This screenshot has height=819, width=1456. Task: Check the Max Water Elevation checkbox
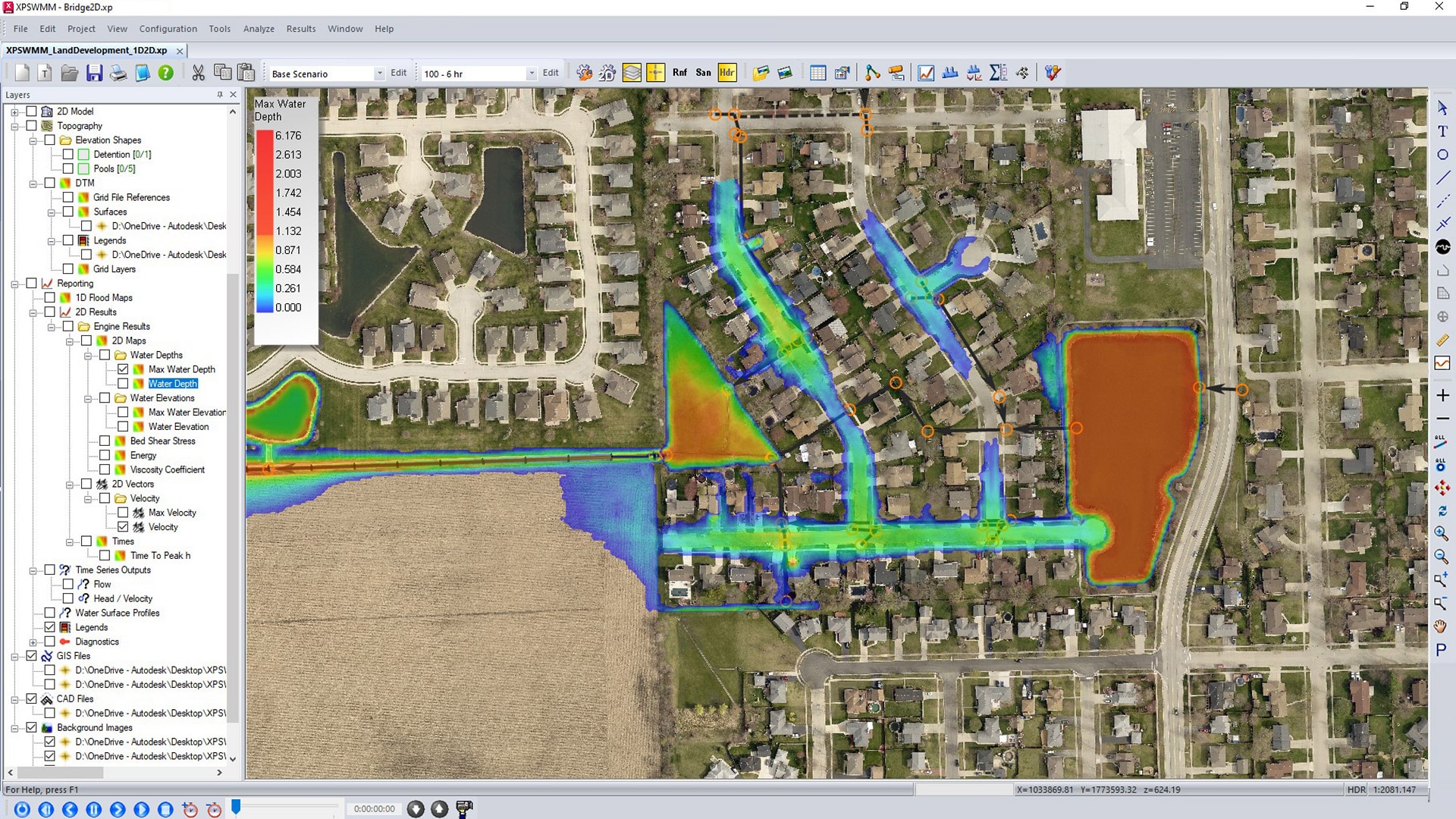pyautogui.click(x=123, y=413)
